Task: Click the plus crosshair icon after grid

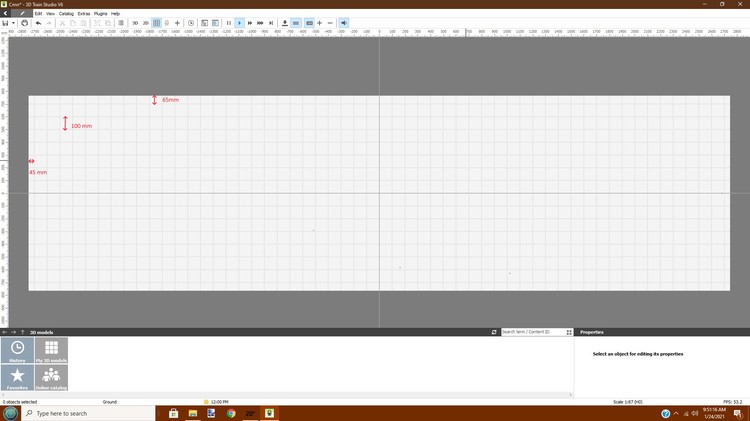Action: pos(177,23)
